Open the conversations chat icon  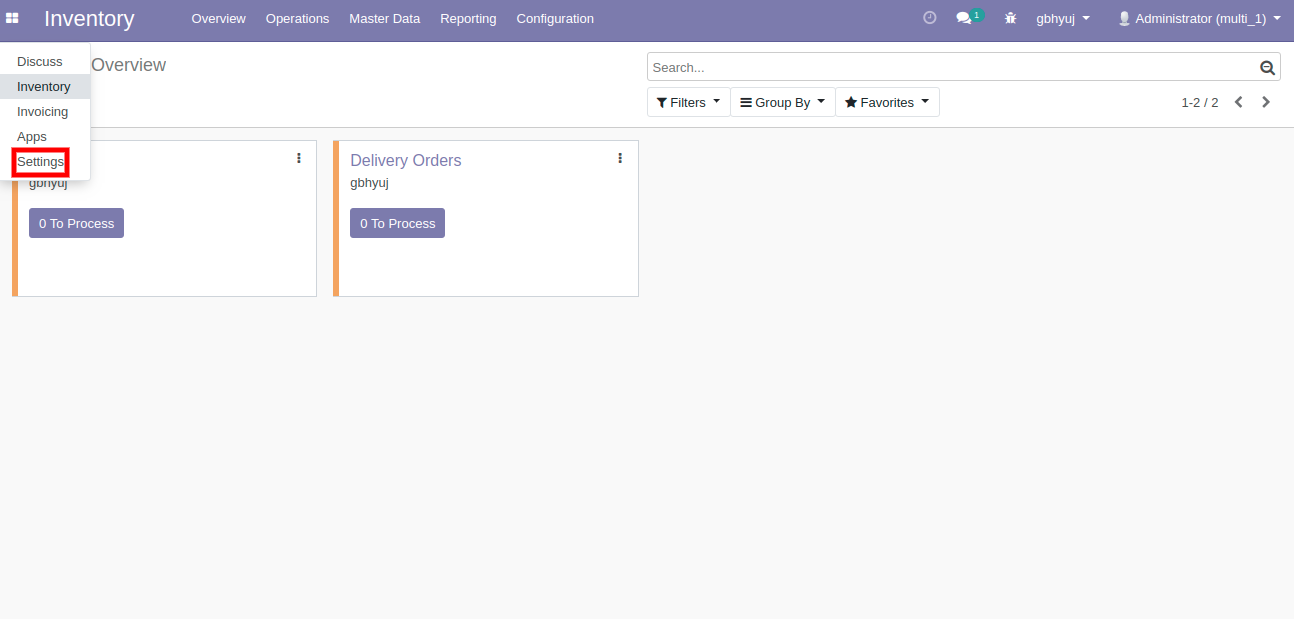(x=964, y=18)
